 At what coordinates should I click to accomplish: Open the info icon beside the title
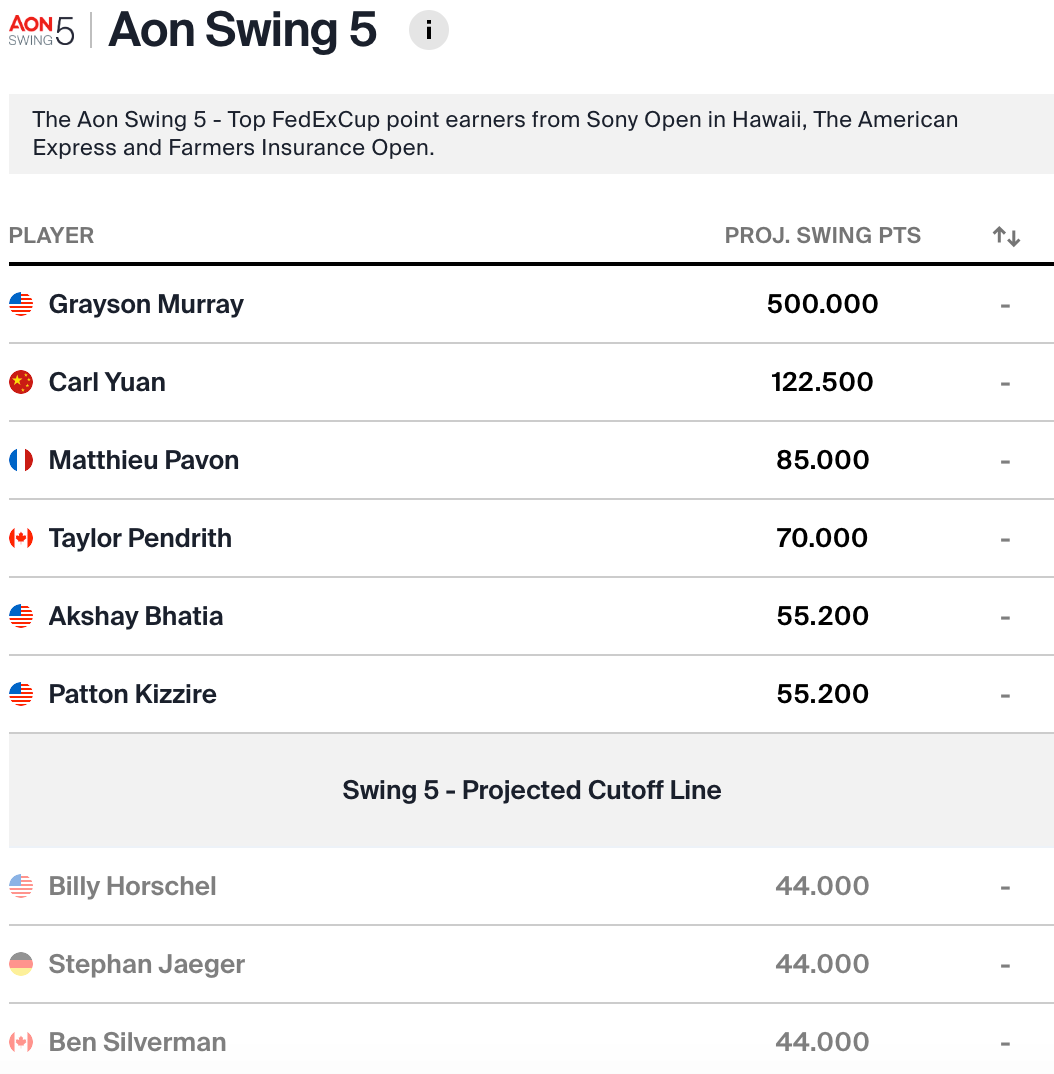pyautogui.click(x=429, y=31)
